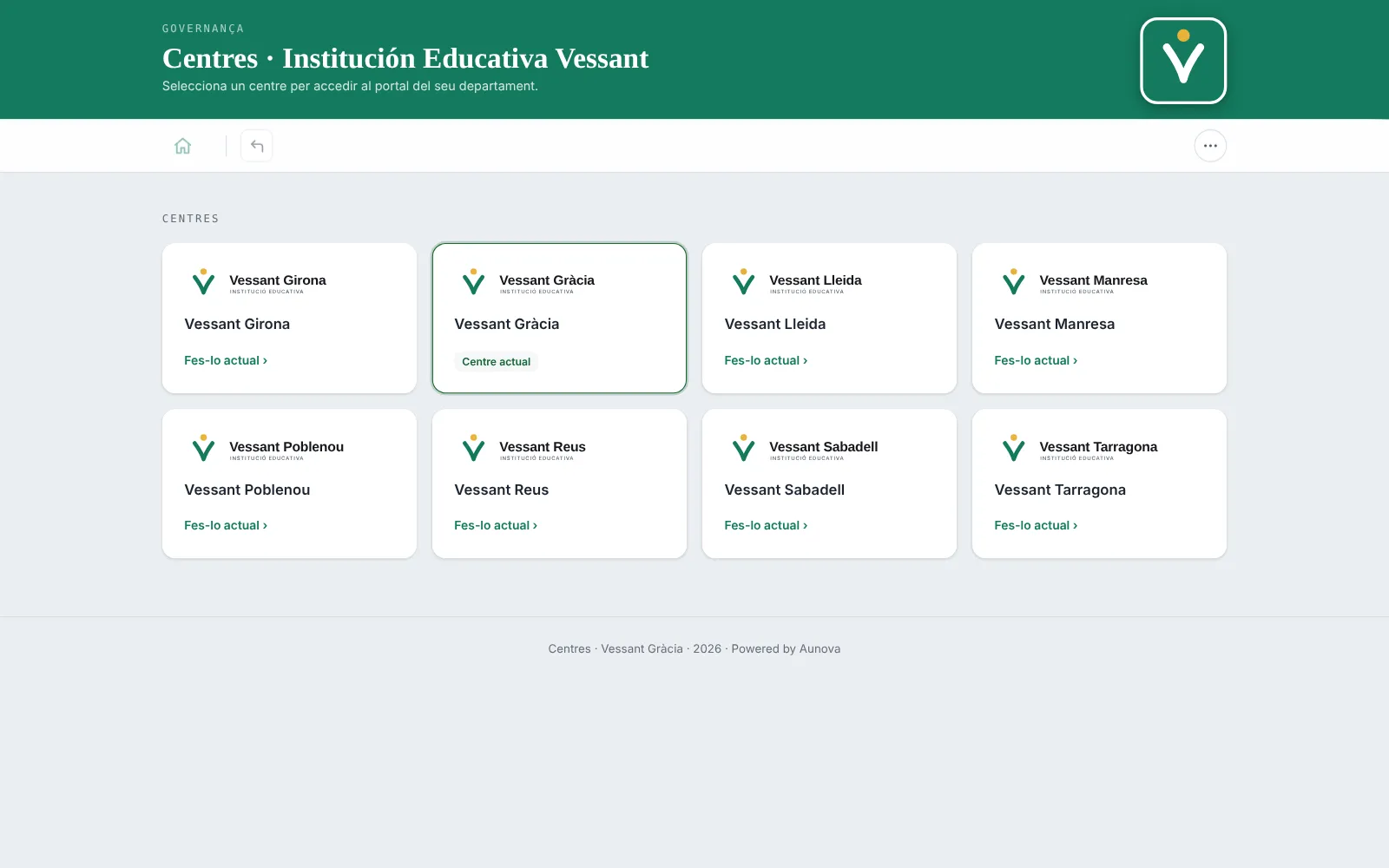Go to the home icon
This screenshot has width=1389, height=868.
tap(182, 146)
